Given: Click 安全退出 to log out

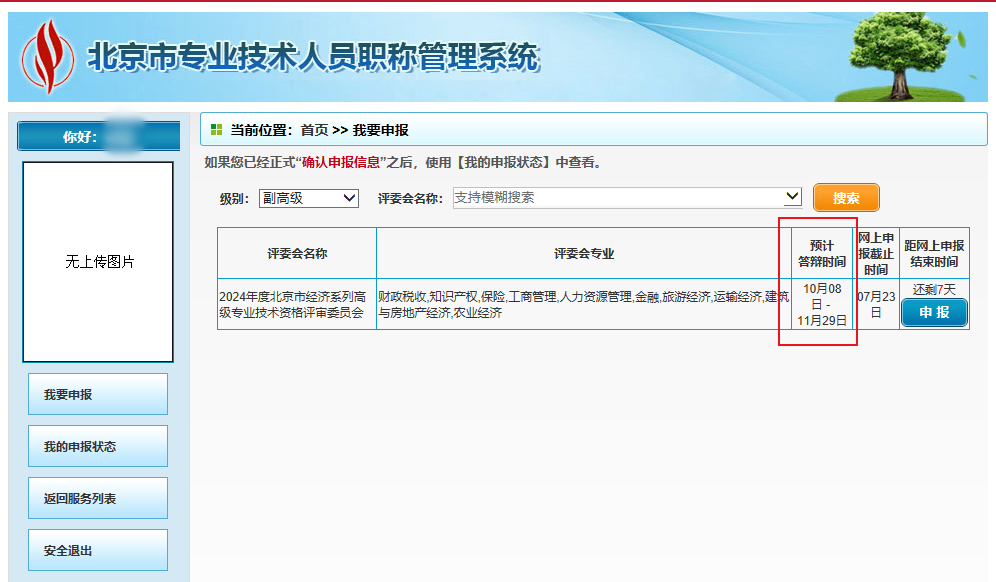Looking at the screenshot, I should click(97, 549).
